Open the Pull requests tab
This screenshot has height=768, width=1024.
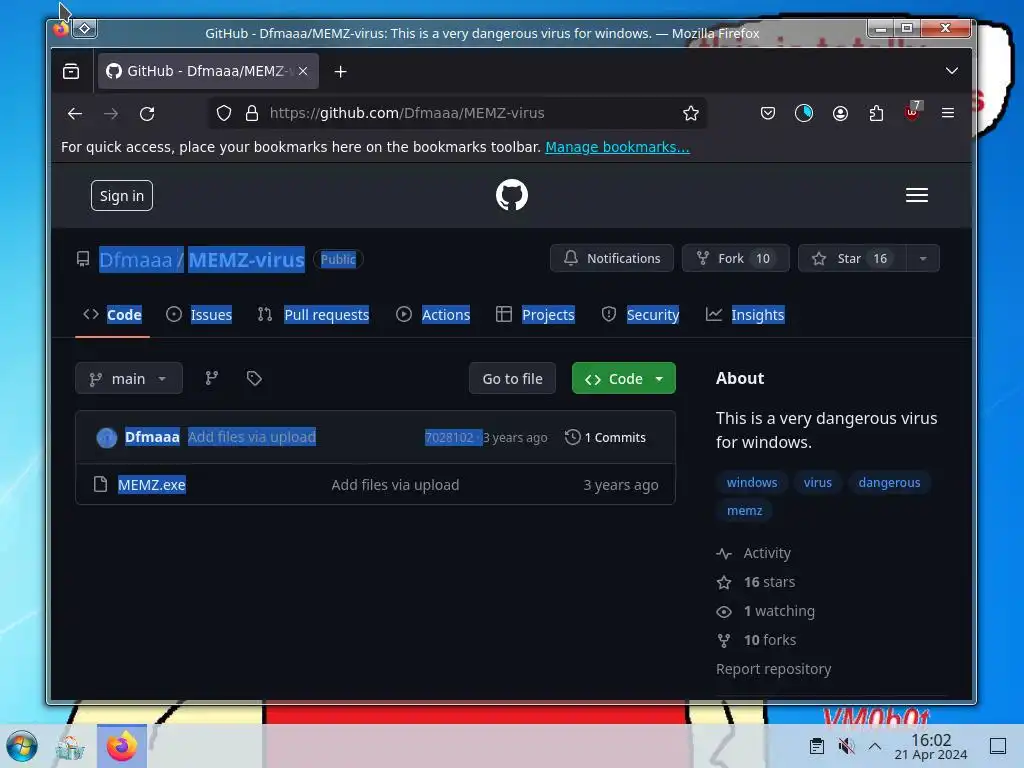pos(313,315)
